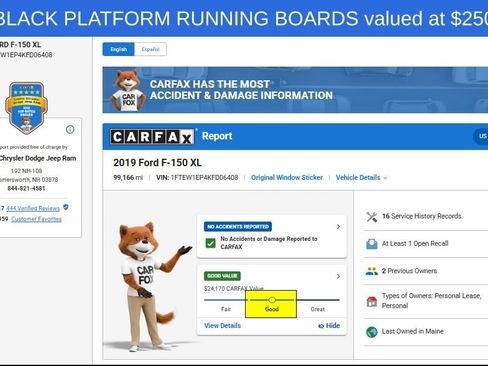The height and width of the screenshot is (366, 488).
Task: Click the 'Fair' label on value scale
Action: tap(226, 309)
